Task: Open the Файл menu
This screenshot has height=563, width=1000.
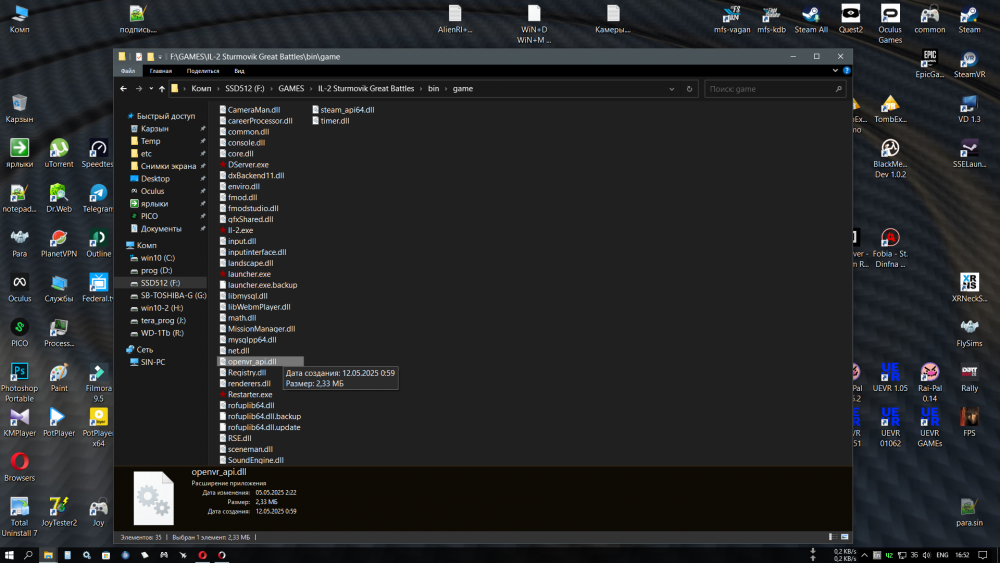Action: 128,71
